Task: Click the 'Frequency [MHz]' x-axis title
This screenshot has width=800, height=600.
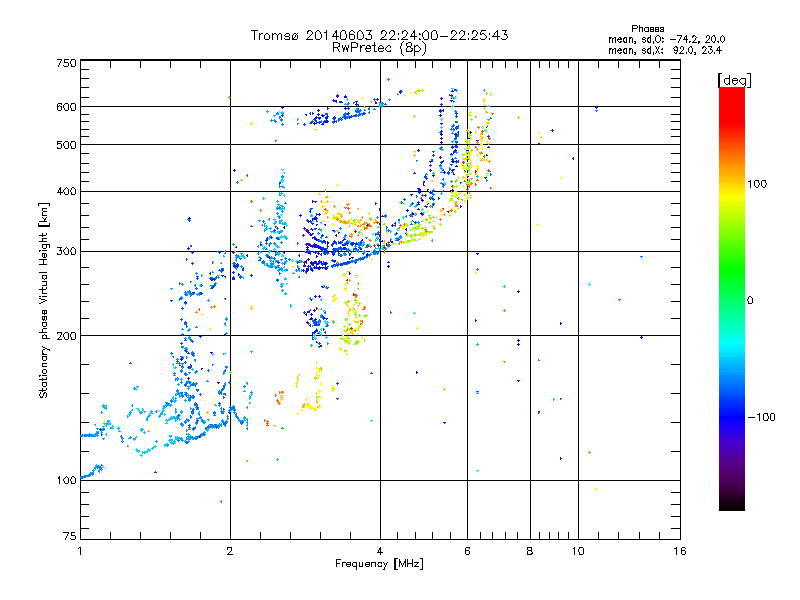Action: (x=379, y=564)
